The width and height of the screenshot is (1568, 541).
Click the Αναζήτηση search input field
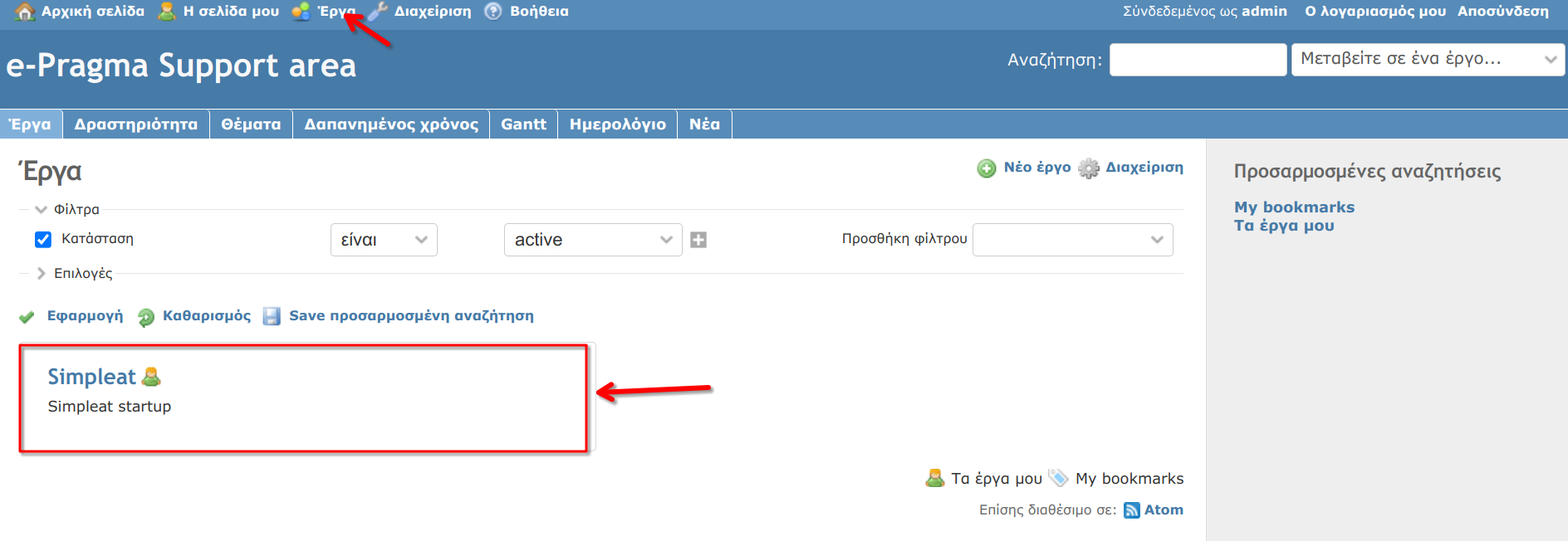(x=1198, y=60)
